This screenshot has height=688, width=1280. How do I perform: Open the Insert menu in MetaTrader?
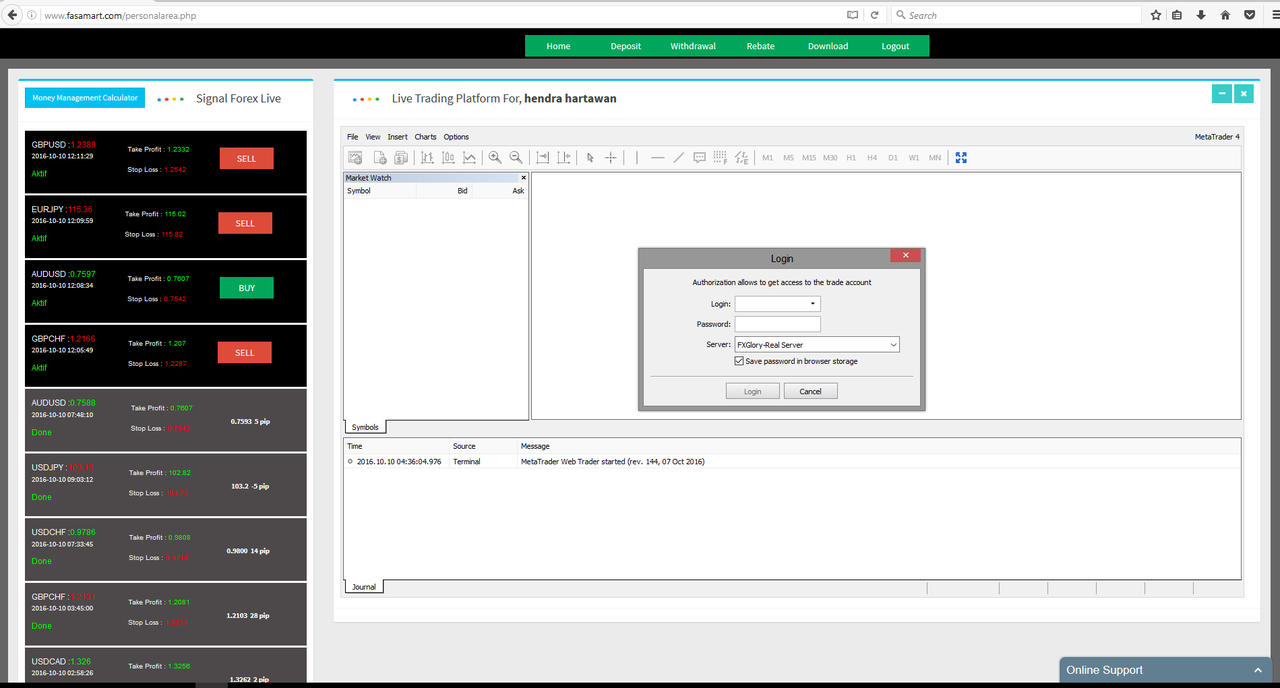[398, 137]
